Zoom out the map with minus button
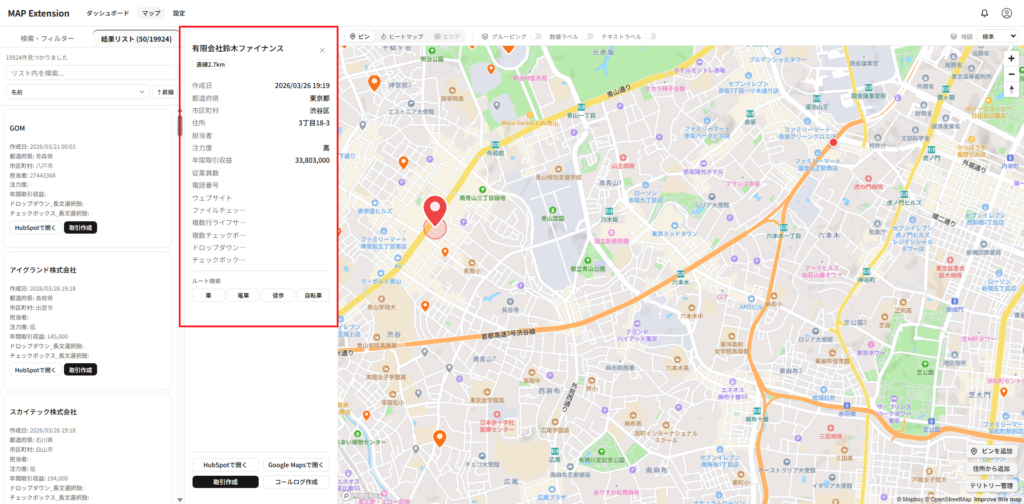 1011,74
